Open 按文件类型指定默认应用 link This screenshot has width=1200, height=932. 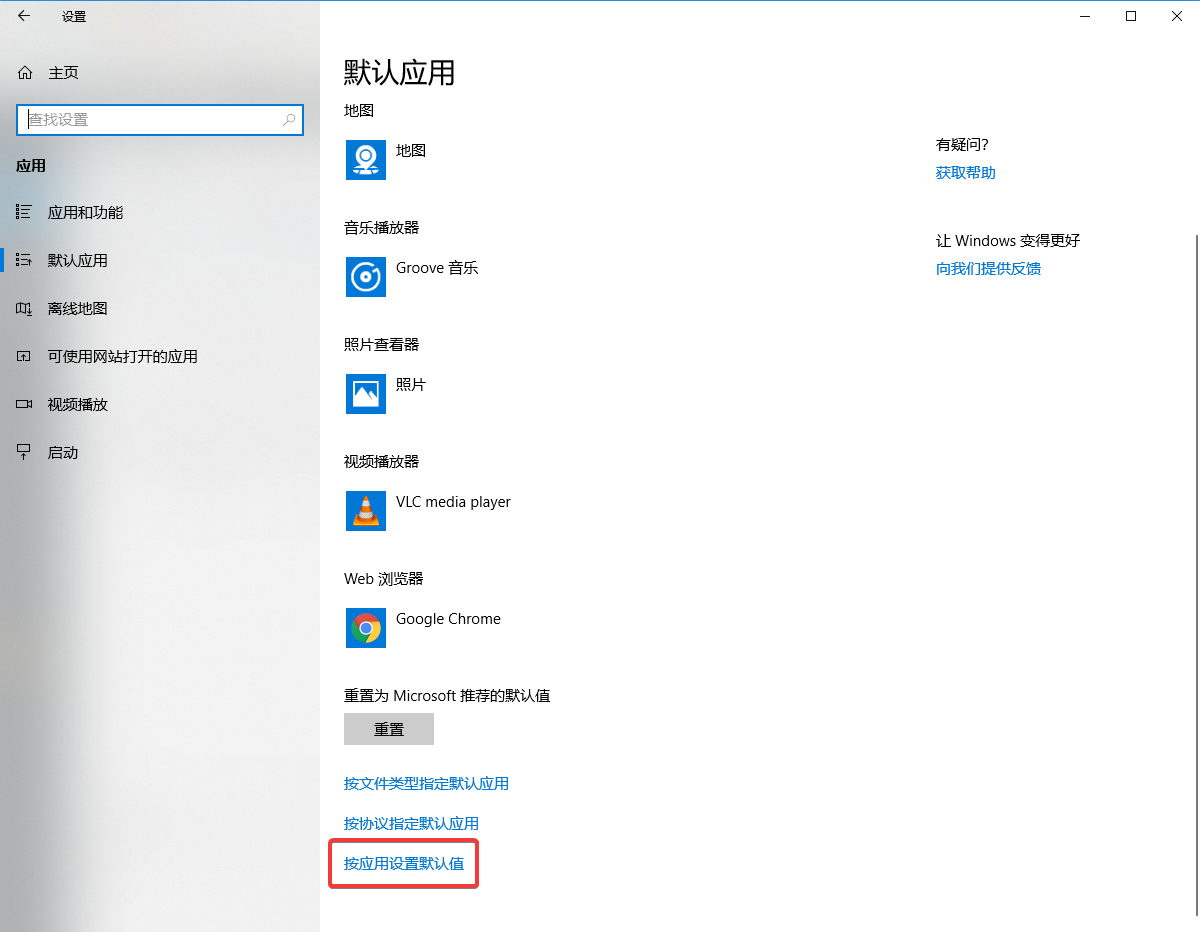pyautogui.click(x=426, y=783)
